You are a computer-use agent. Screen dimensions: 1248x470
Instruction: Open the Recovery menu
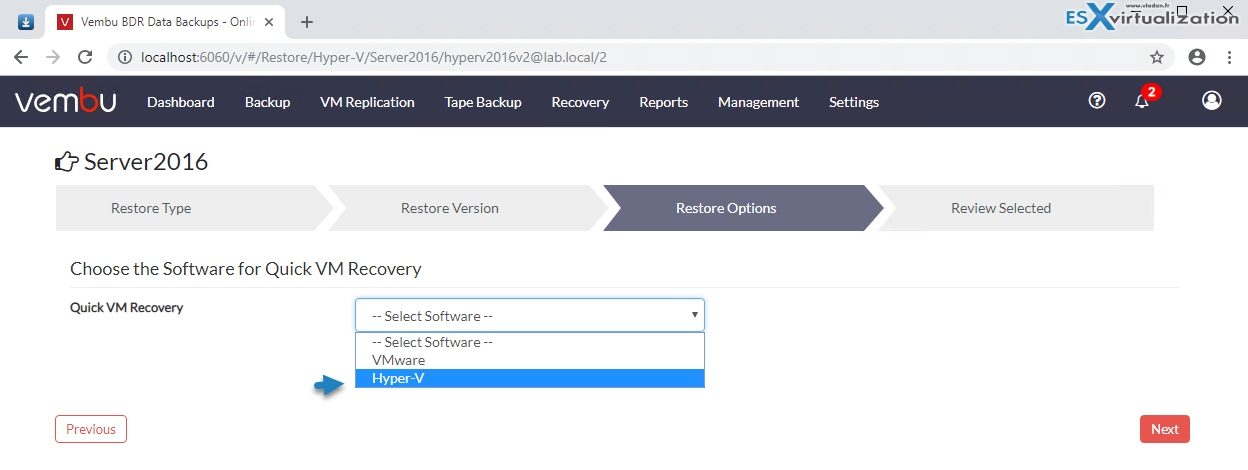click(x=580, y=102)
